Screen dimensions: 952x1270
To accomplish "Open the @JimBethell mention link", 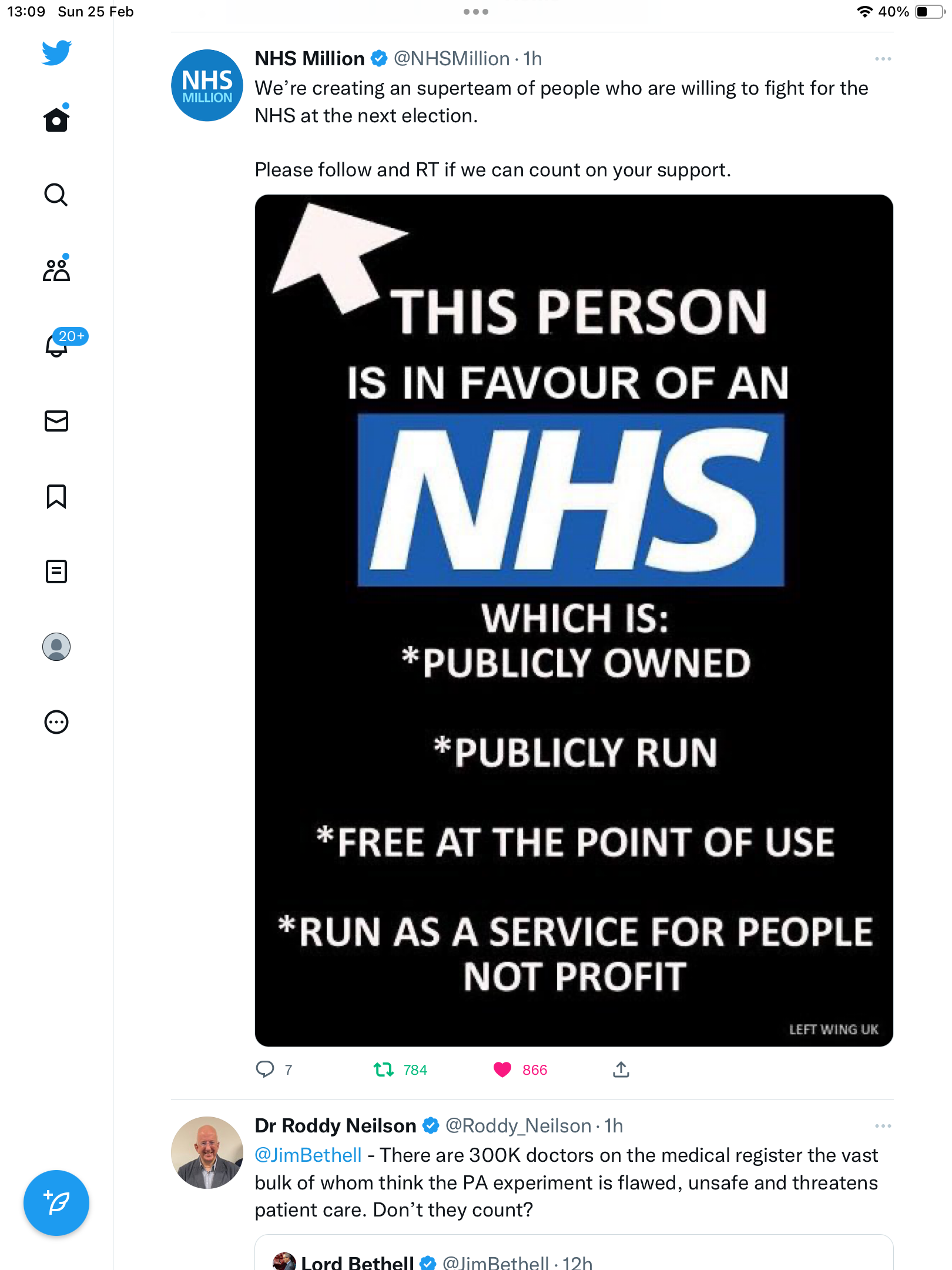I will click(308, 1155).
